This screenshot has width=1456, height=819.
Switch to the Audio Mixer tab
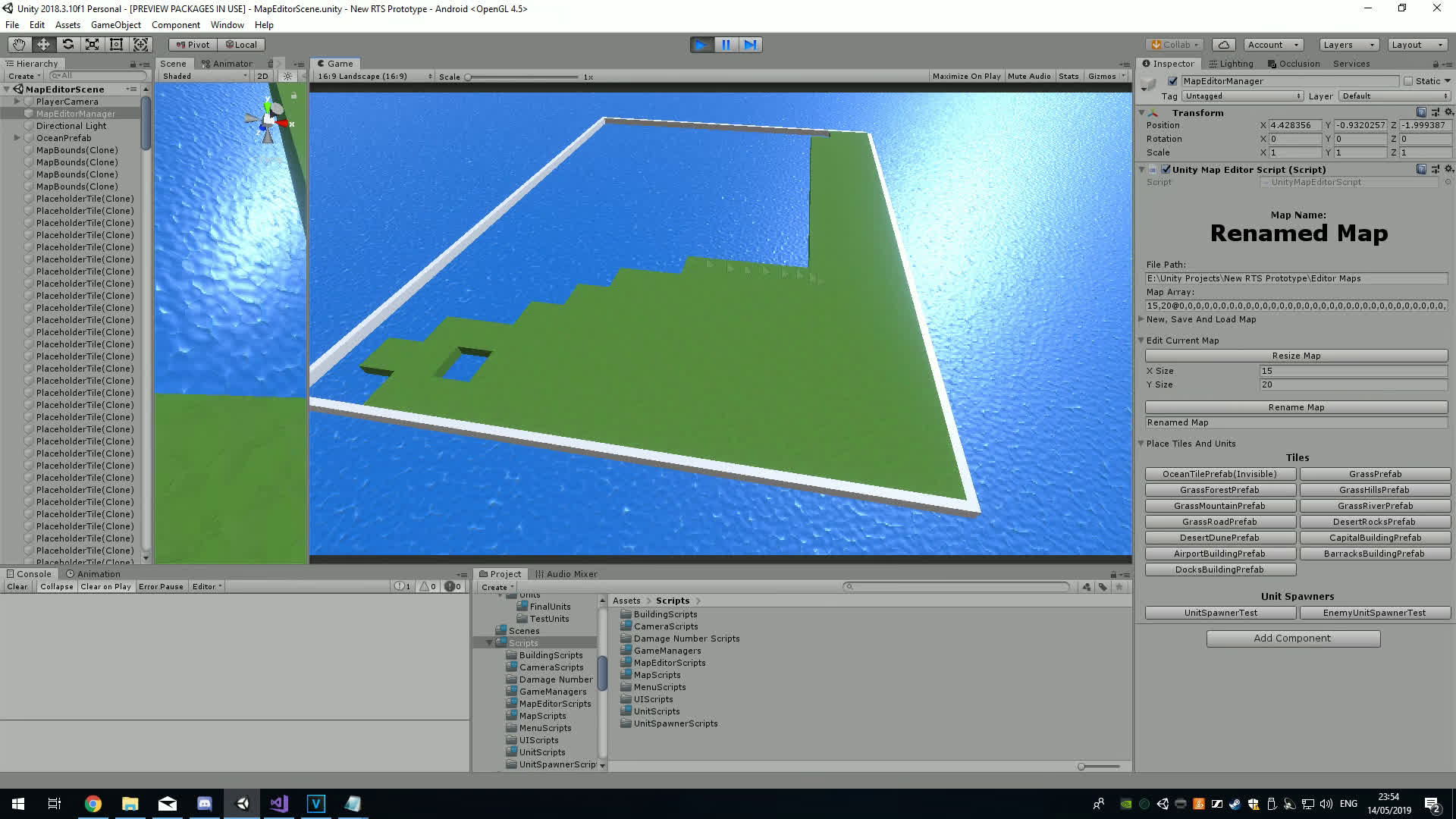[566, 574]
